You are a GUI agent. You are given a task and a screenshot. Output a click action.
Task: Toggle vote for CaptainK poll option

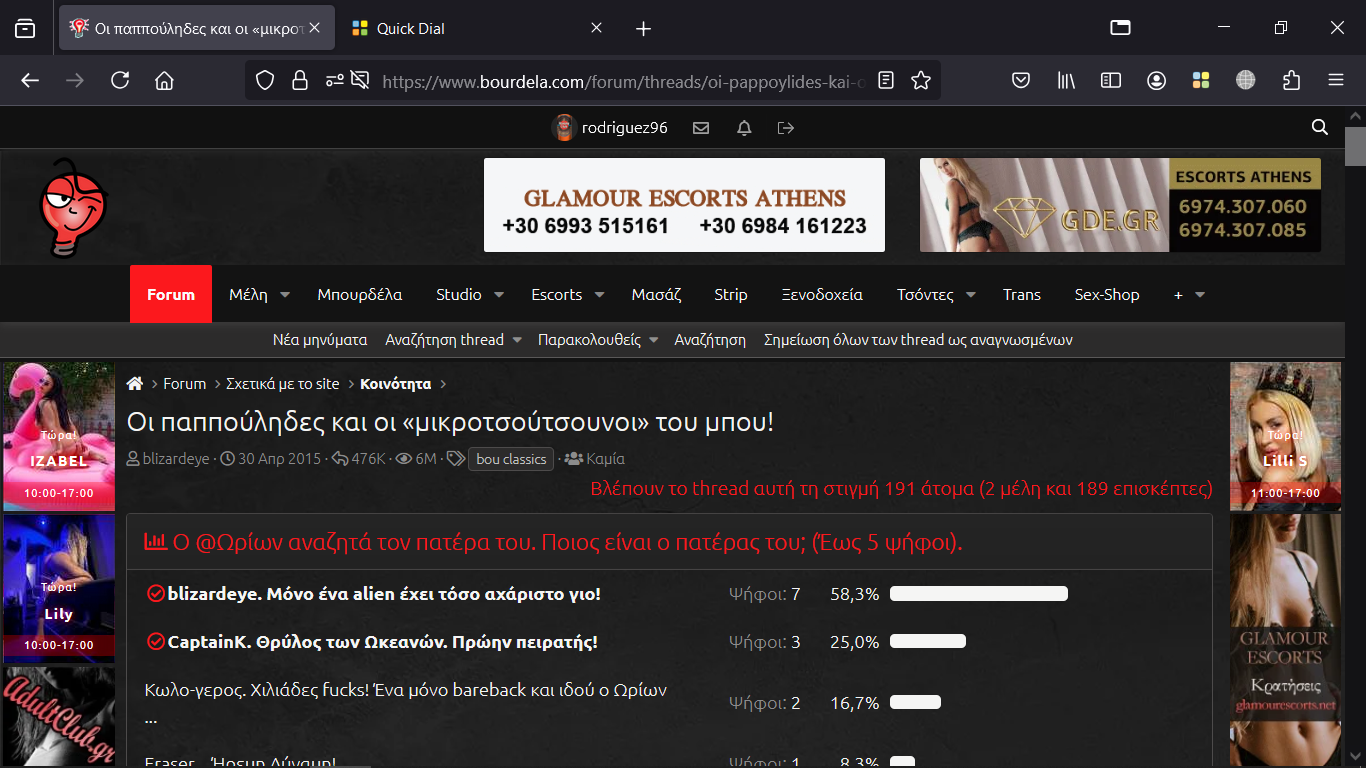[x=155, y=642]
